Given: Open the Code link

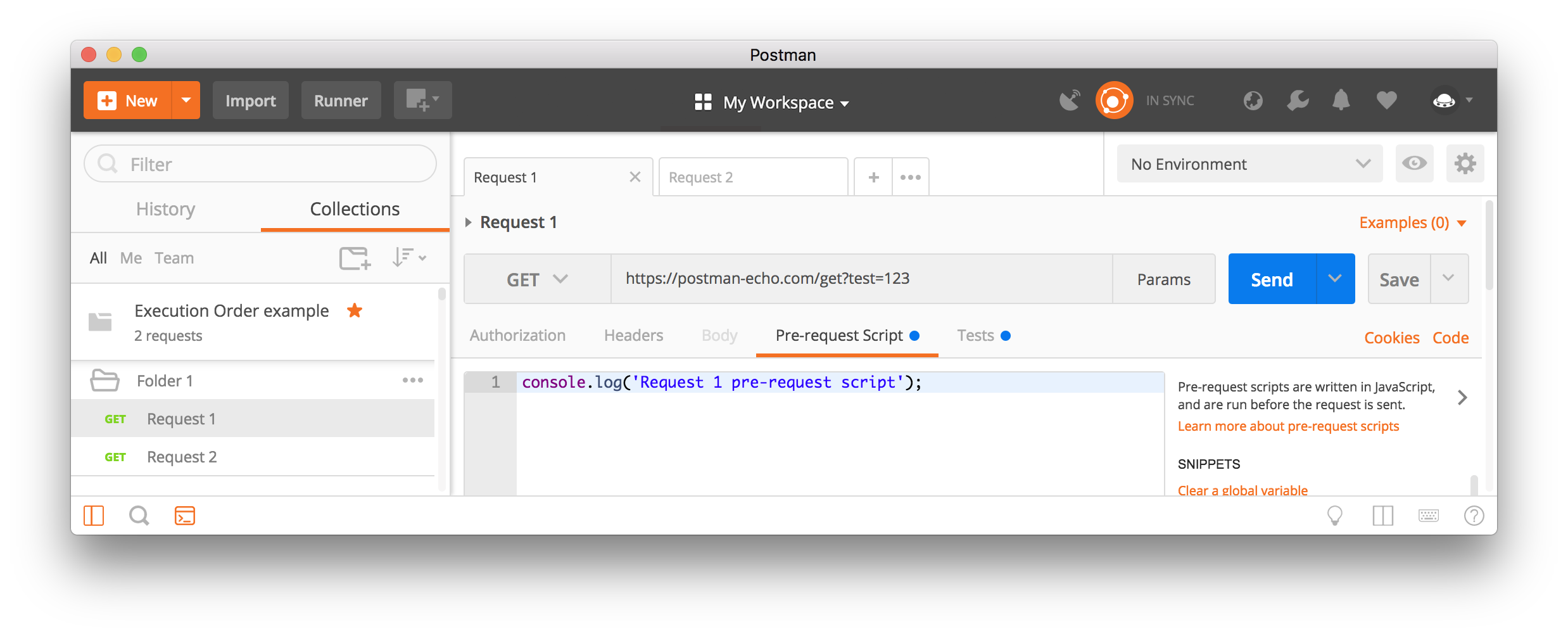Looking at the screenshot, I should coord(1450,338).
